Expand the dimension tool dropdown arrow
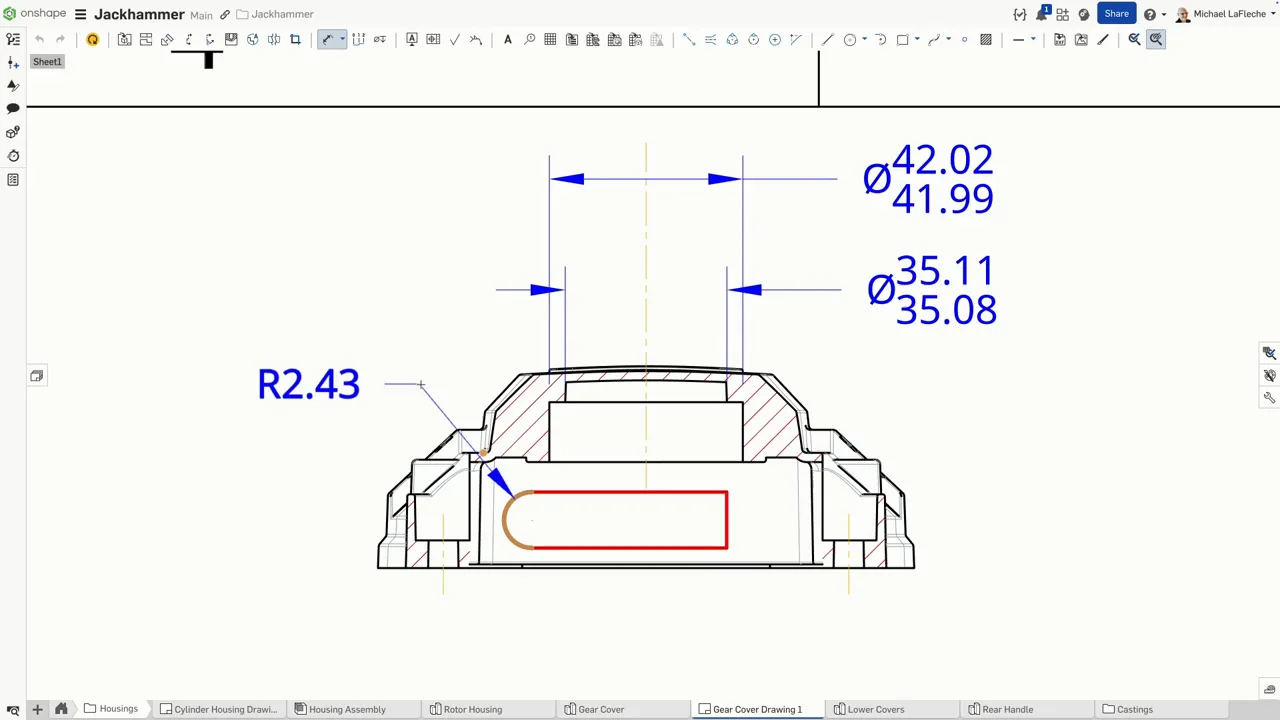 pos(342,40)
